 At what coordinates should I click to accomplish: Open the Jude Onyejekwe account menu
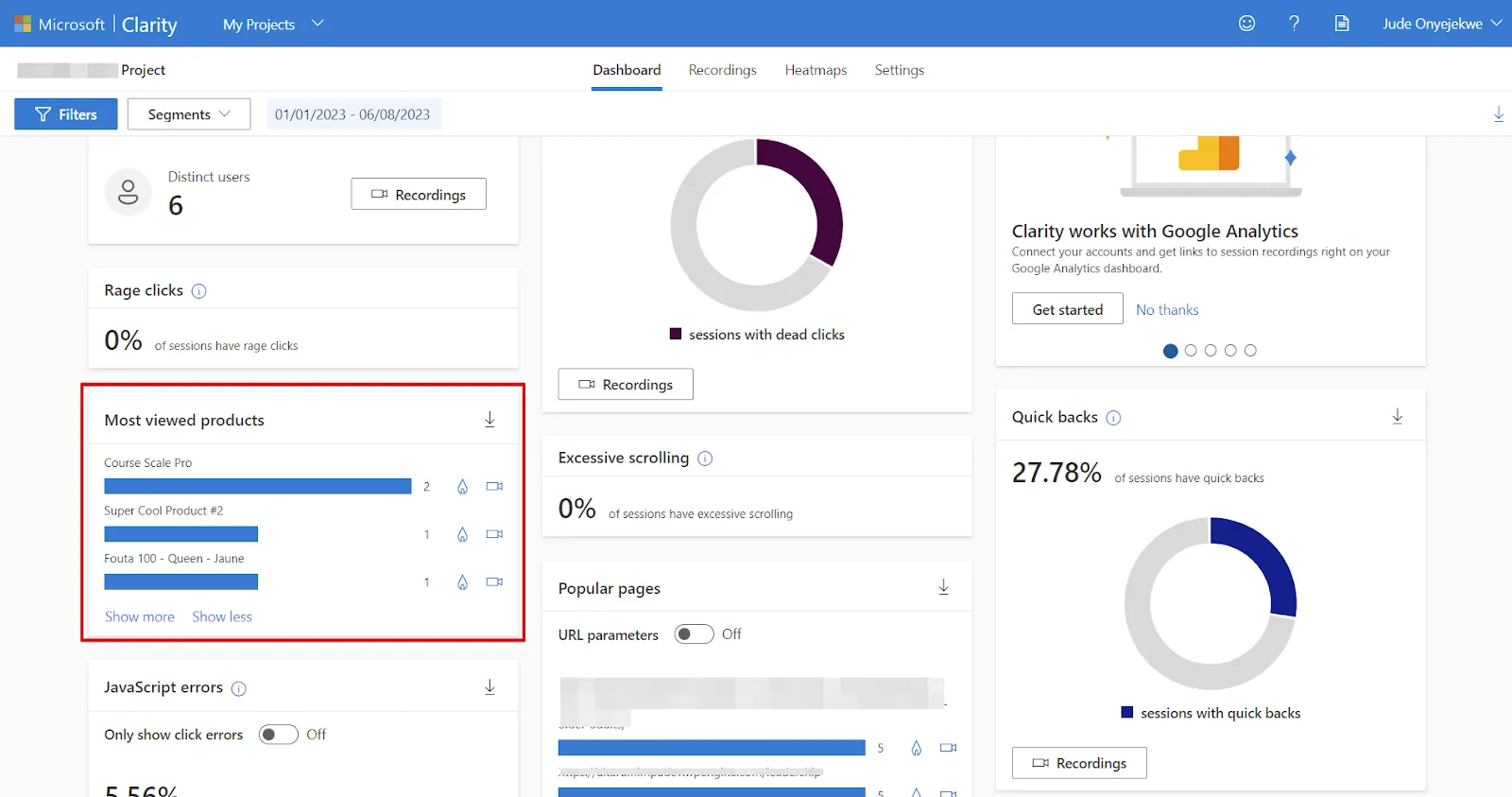pyautogui.click(x=1441, y=24)
